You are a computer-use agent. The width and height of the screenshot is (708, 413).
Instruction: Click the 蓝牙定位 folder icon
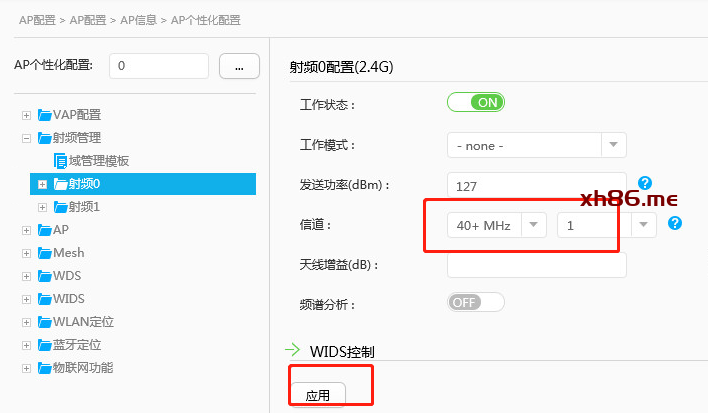tap(44, 345)
